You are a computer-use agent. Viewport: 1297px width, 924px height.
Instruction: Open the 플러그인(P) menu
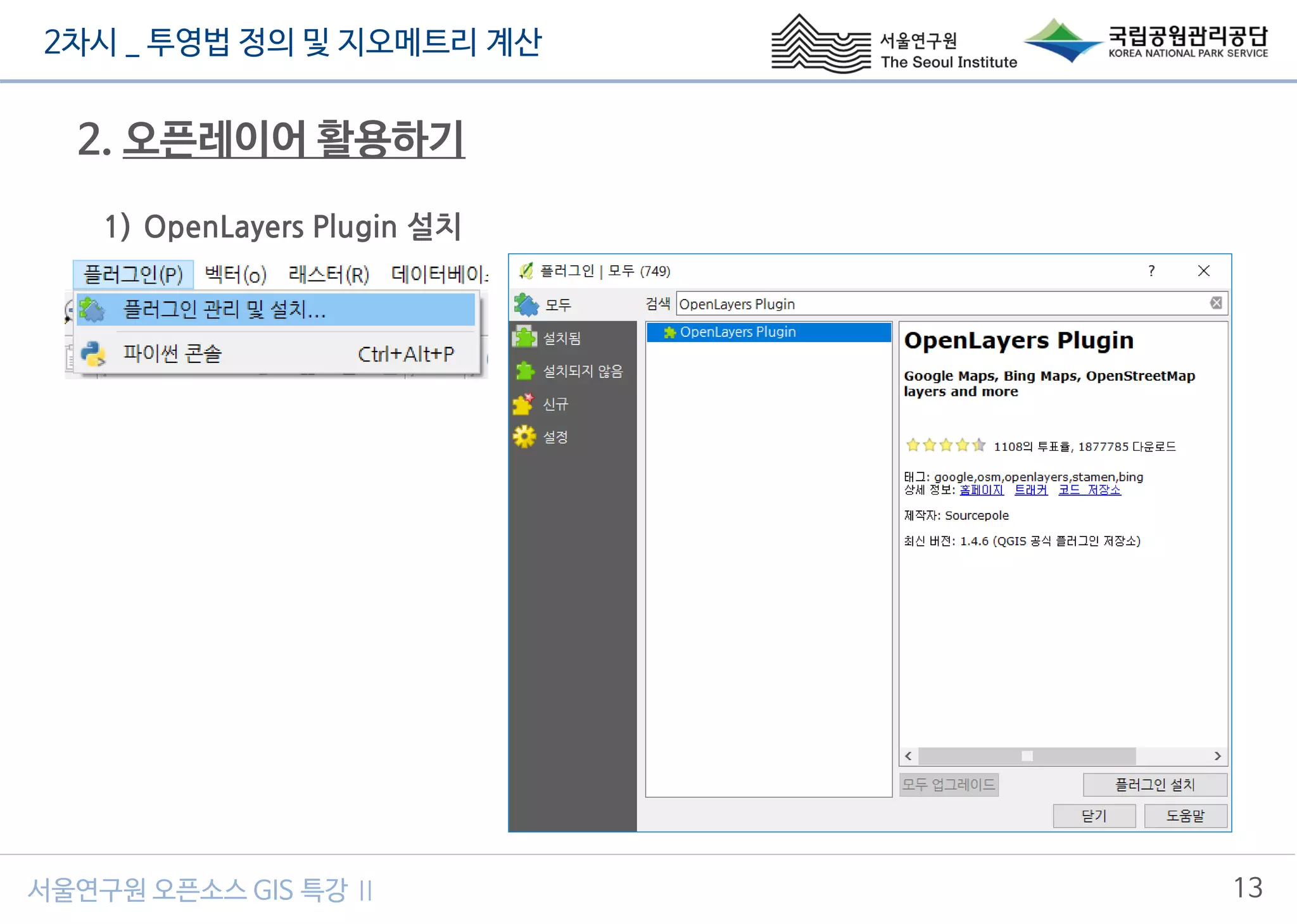point(133,275)
